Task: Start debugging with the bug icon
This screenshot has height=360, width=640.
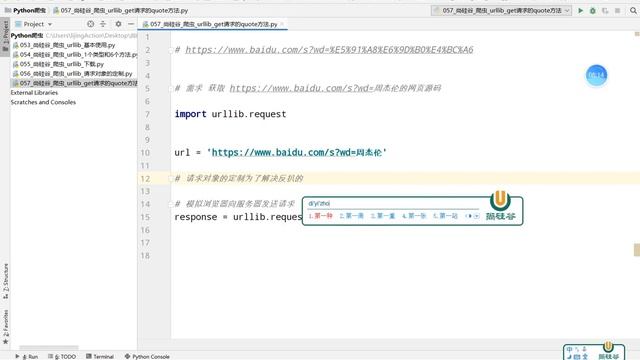Action: (593, 11)
